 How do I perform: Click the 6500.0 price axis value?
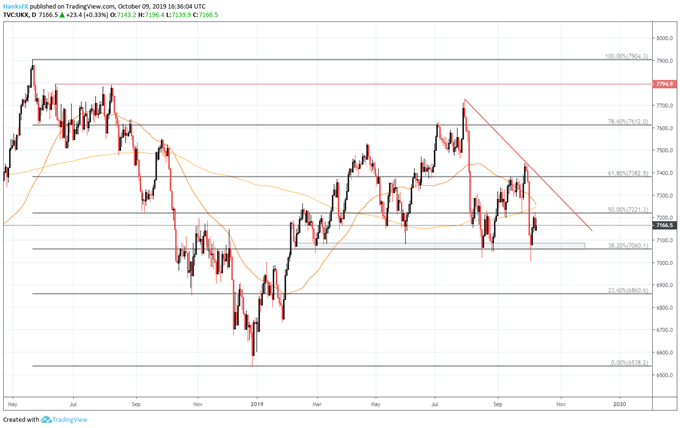pyautogui.click(x=664, y=375)
